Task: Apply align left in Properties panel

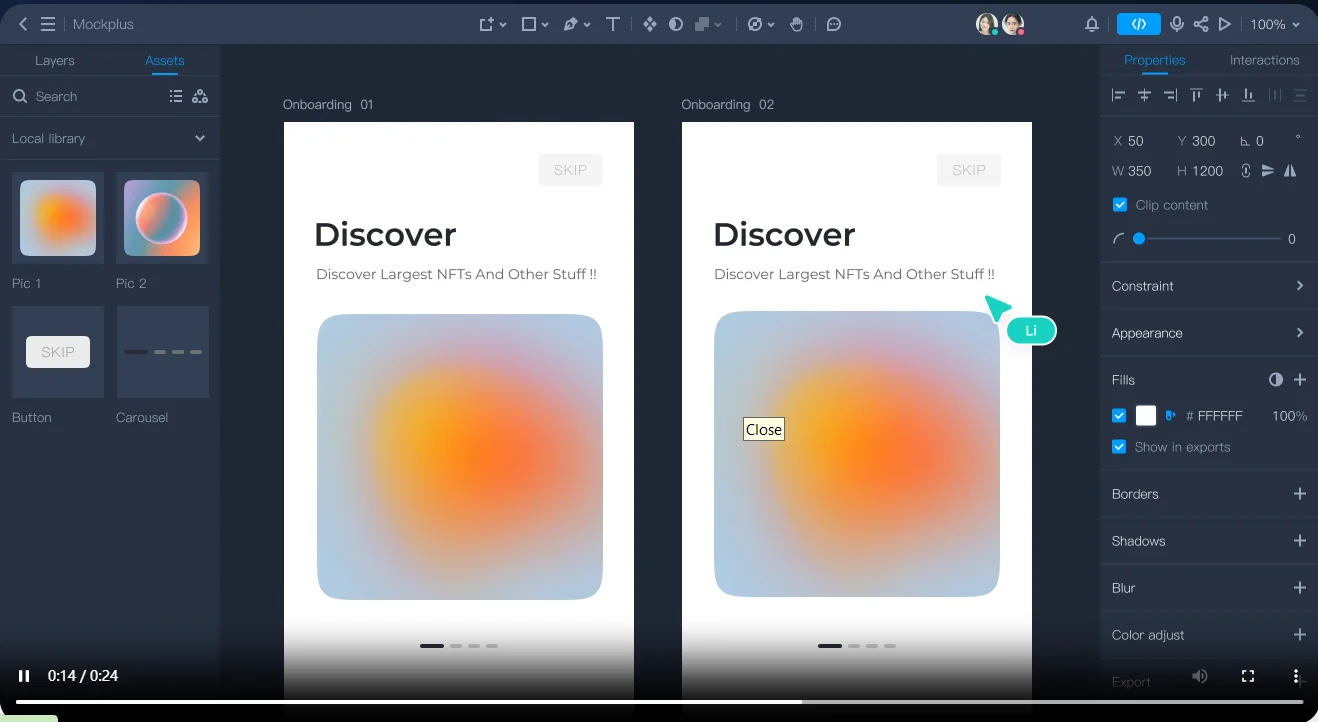Action: click(1118, 94)
